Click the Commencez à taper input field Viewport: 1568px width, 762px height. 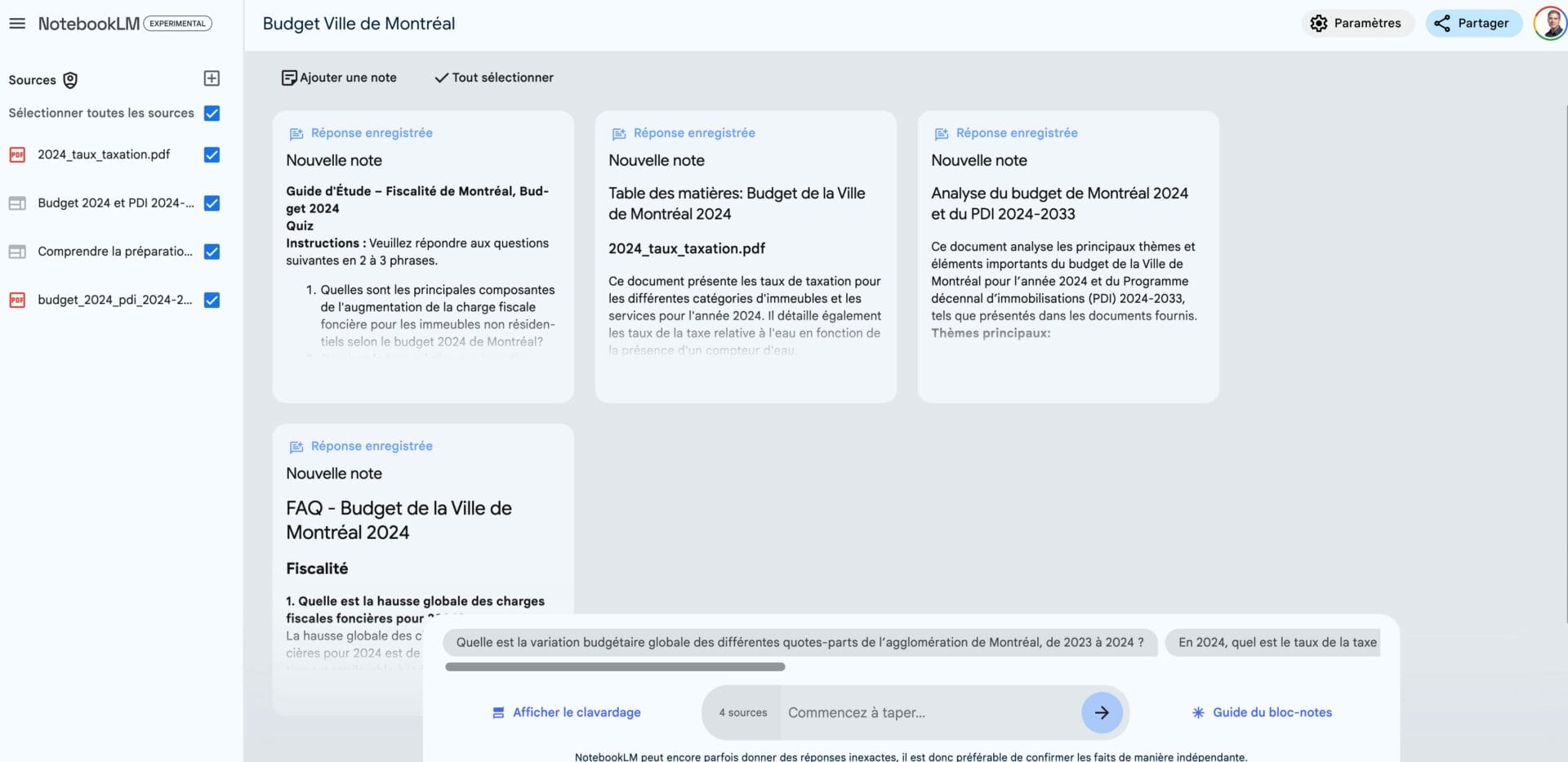[929, 712]
